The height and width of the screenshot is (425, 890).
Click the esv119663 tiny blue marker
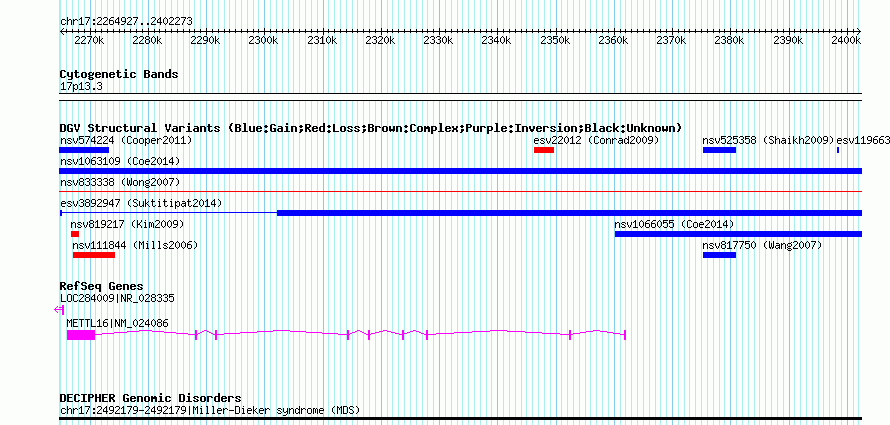(x=838, y=150)
